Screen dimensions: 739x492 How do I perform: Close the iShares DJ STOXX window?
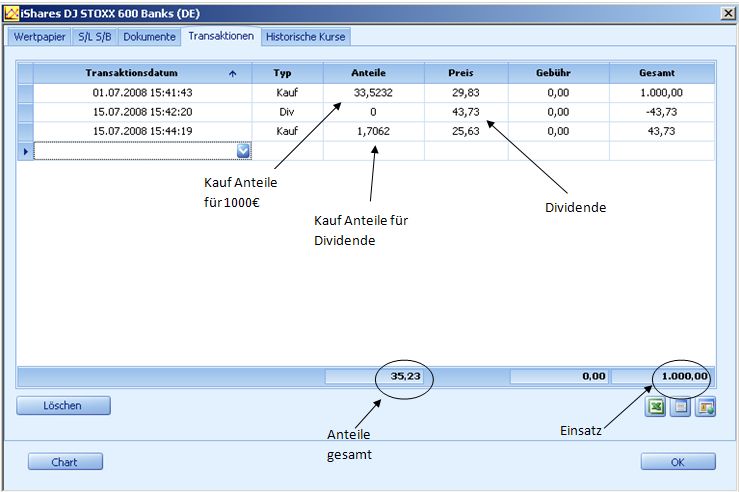(728, 14)
